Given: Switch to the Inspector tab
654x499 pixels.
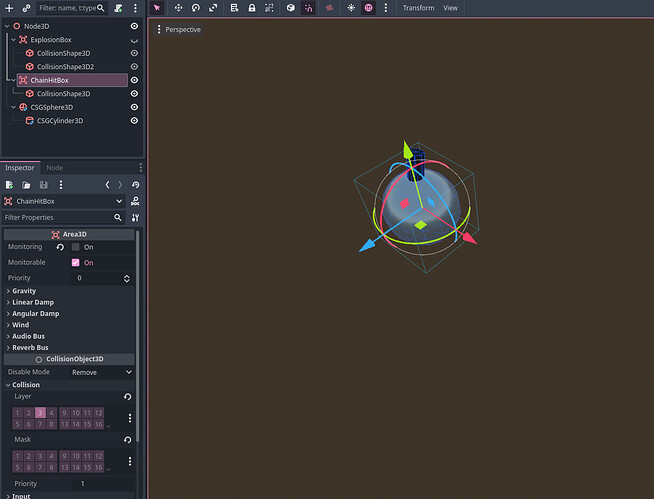Looking at the screenshot, I should click(20, 168).
